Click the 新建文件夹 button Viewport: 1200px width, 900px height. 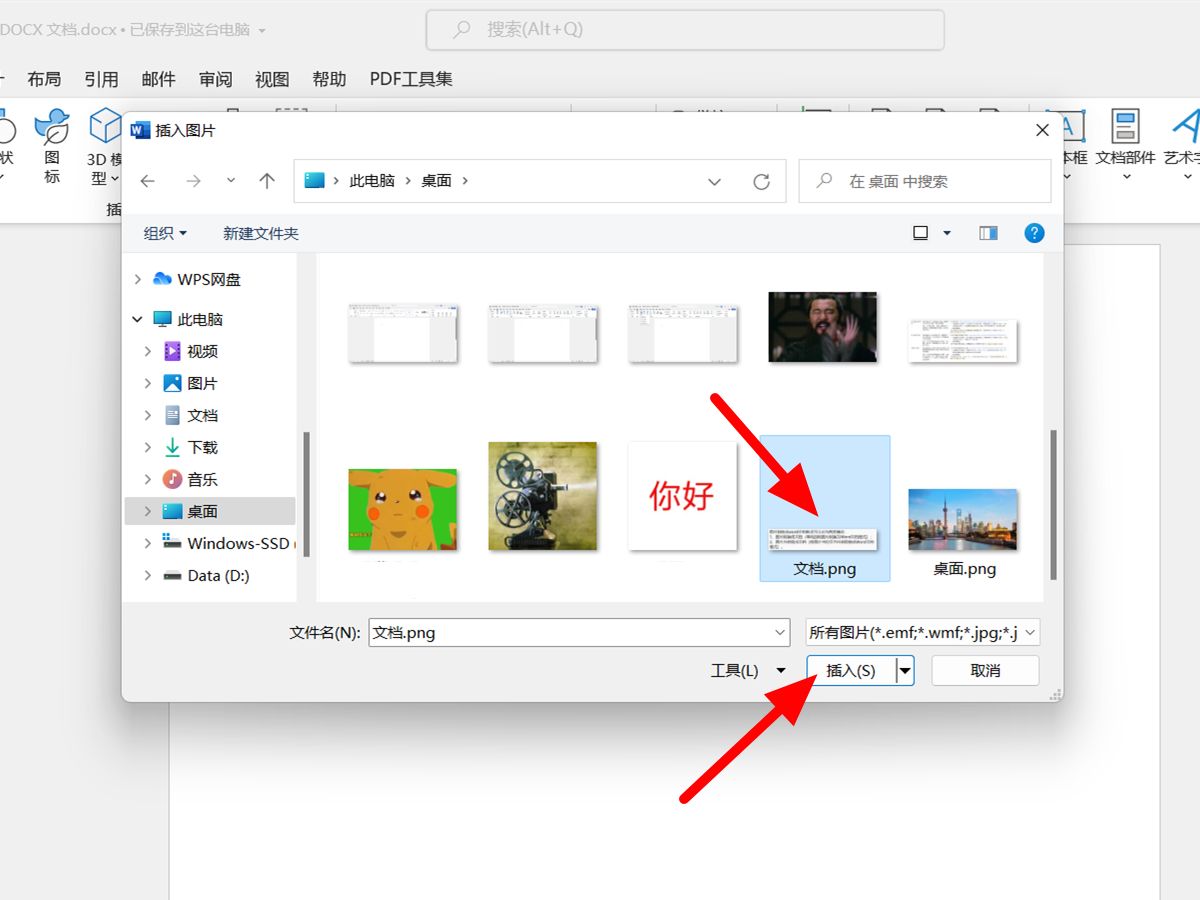[x=260, y=232]
